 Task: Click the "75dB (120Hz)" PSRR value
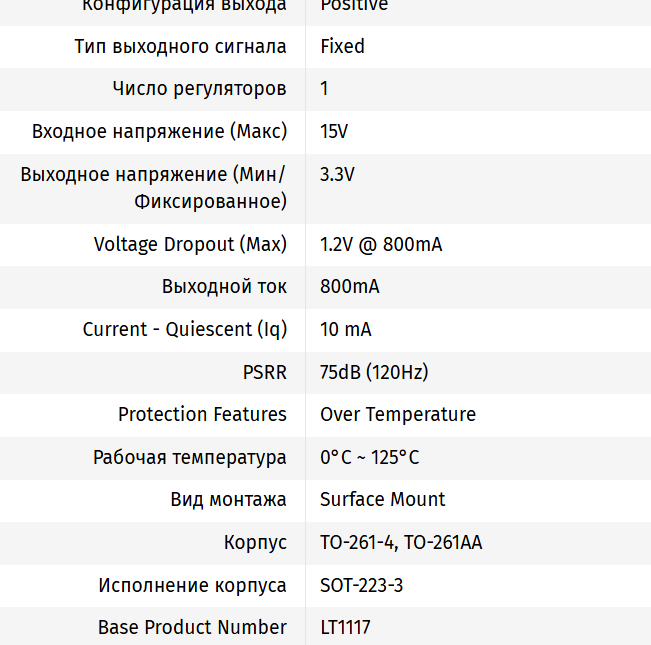coord(374,372)
